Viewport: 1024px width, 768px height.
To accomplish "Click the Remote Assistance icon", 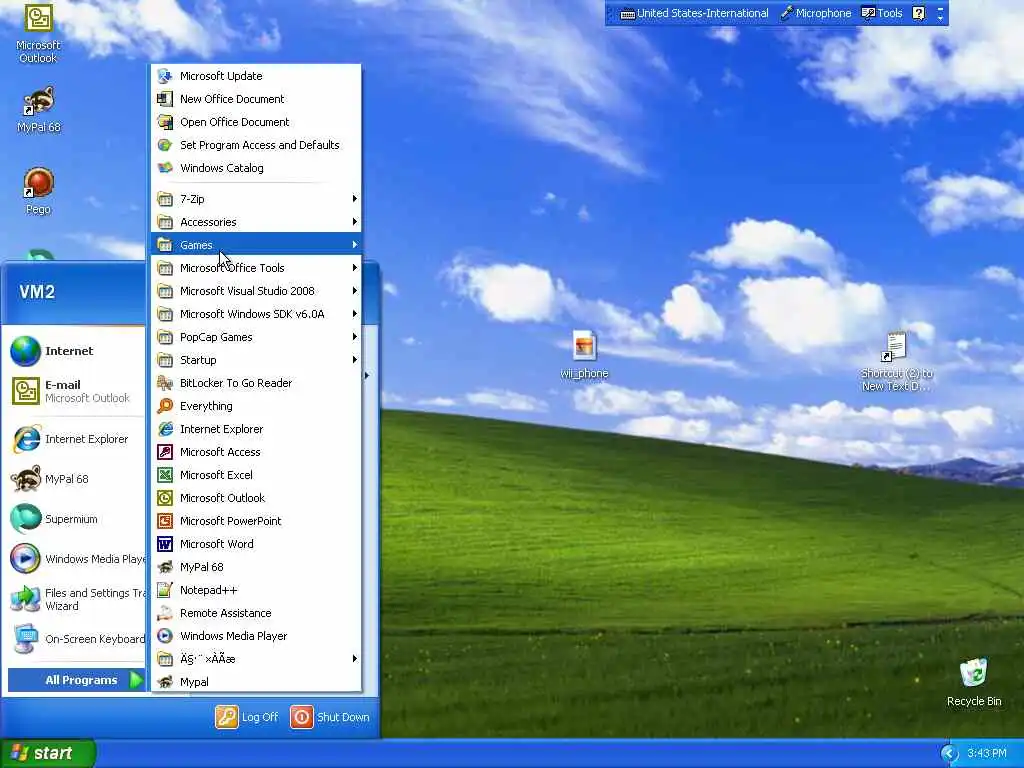I will pyautogui.click(x=165, y=613).
